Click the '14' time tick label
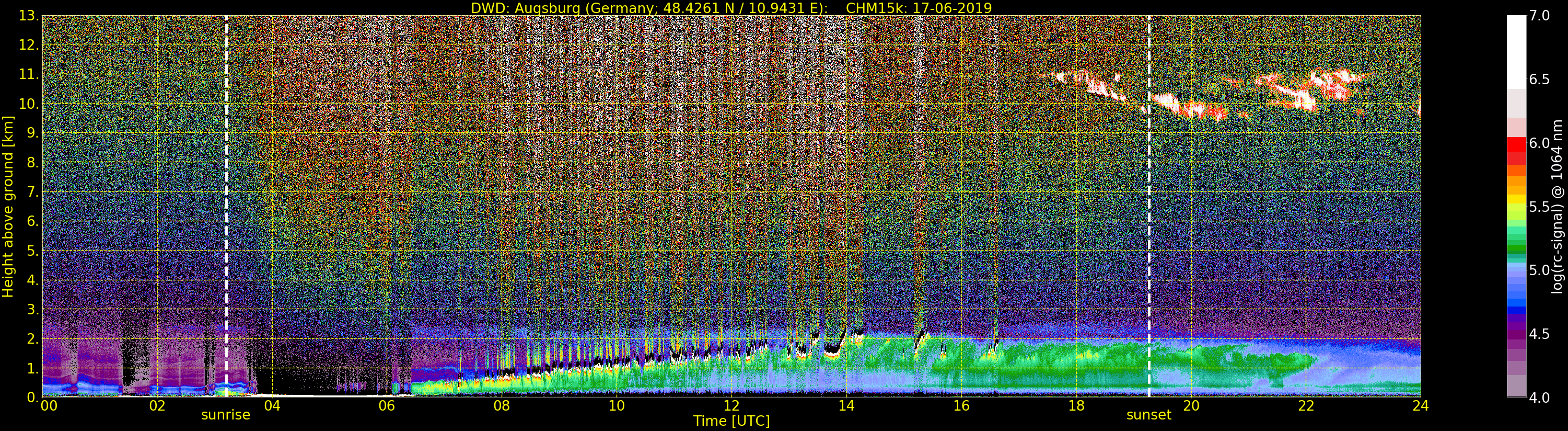Screen dimensions: 1568x431 [846, 406]
